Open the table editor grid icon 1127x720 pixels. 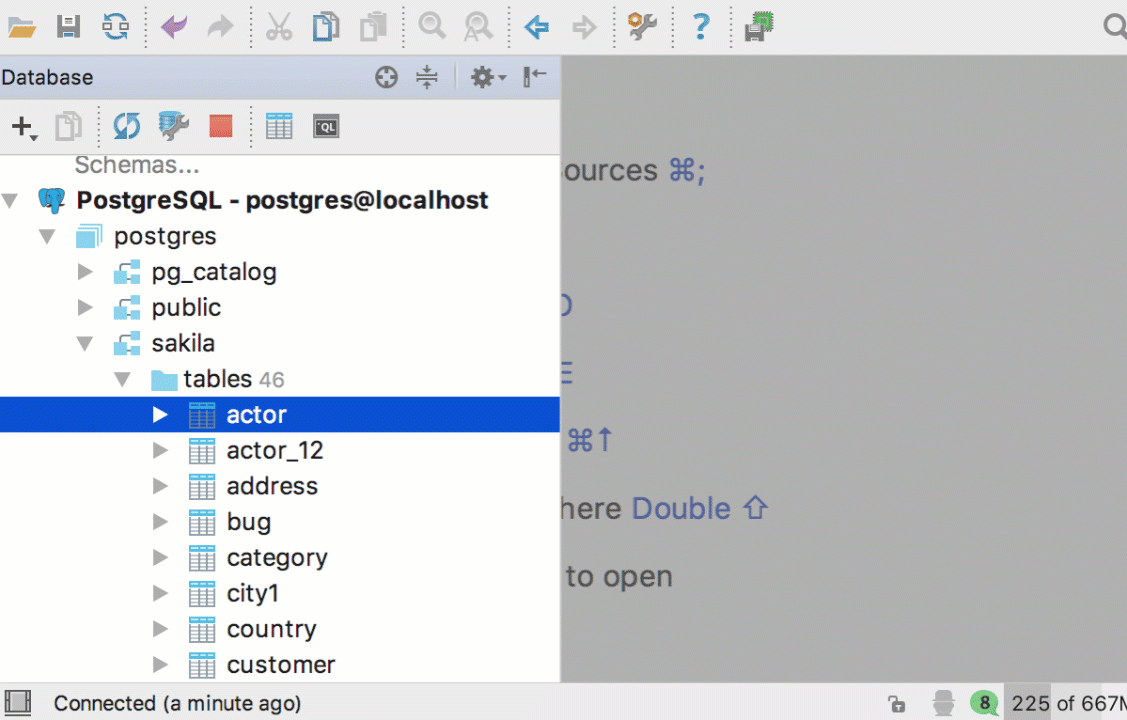pyautogui.click(x=279, y=126)
